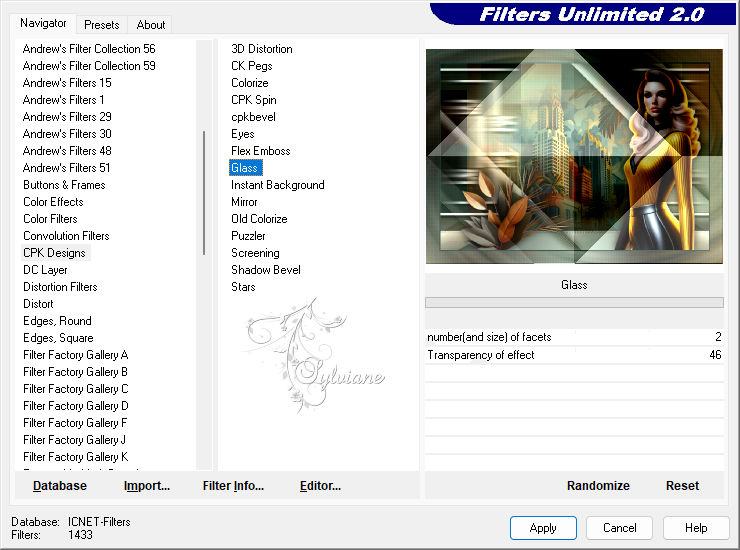Select Color Filters category
The image size is (740, 550).
(50, 219)
